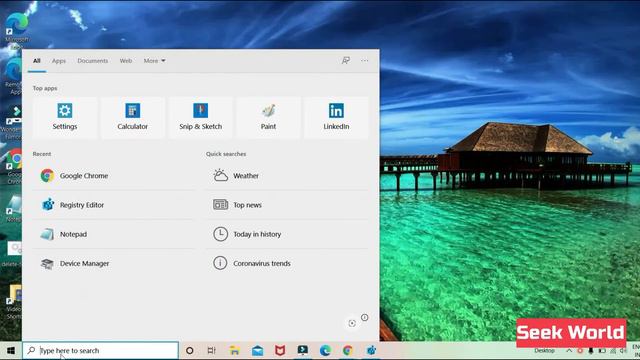
Task: Run the Weather quick search
Action: (x=287, y=176)
